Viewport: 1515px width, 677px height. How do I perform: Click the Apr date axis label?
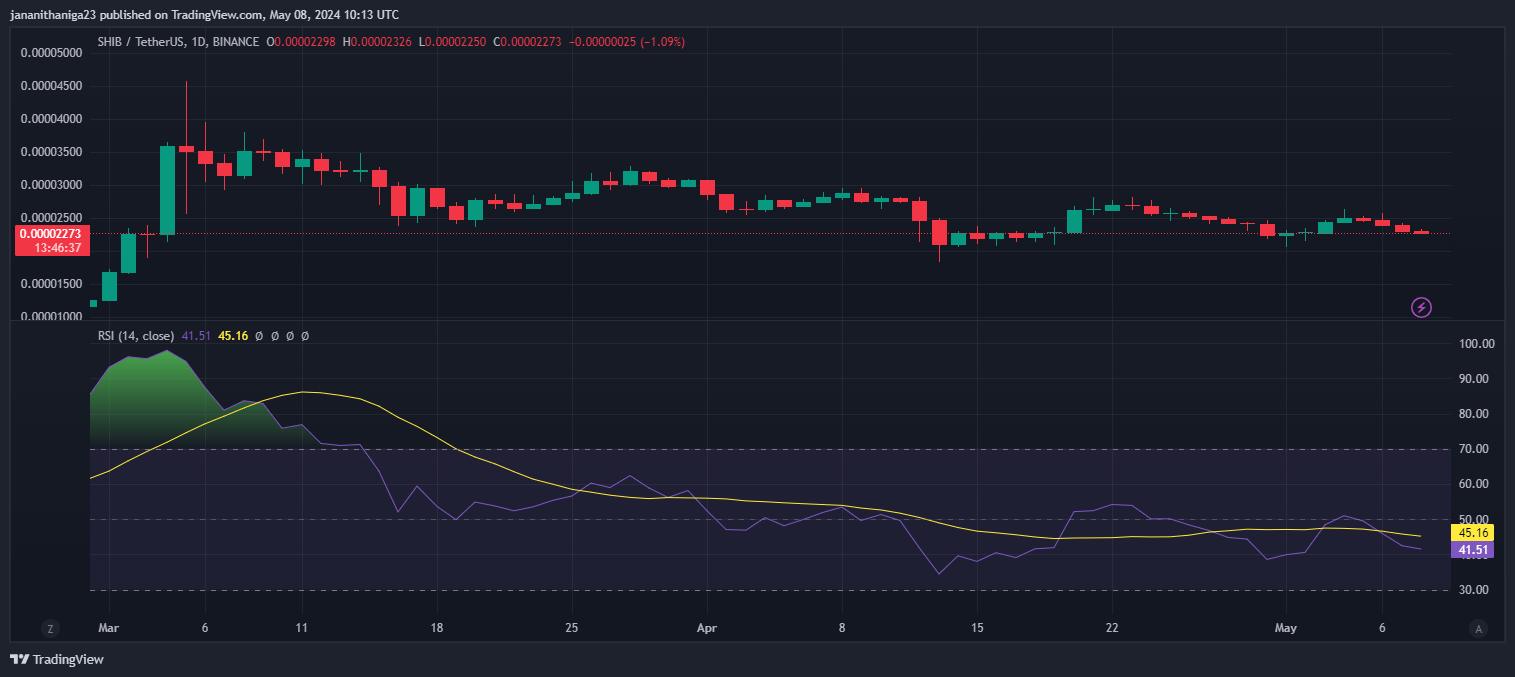707,628
